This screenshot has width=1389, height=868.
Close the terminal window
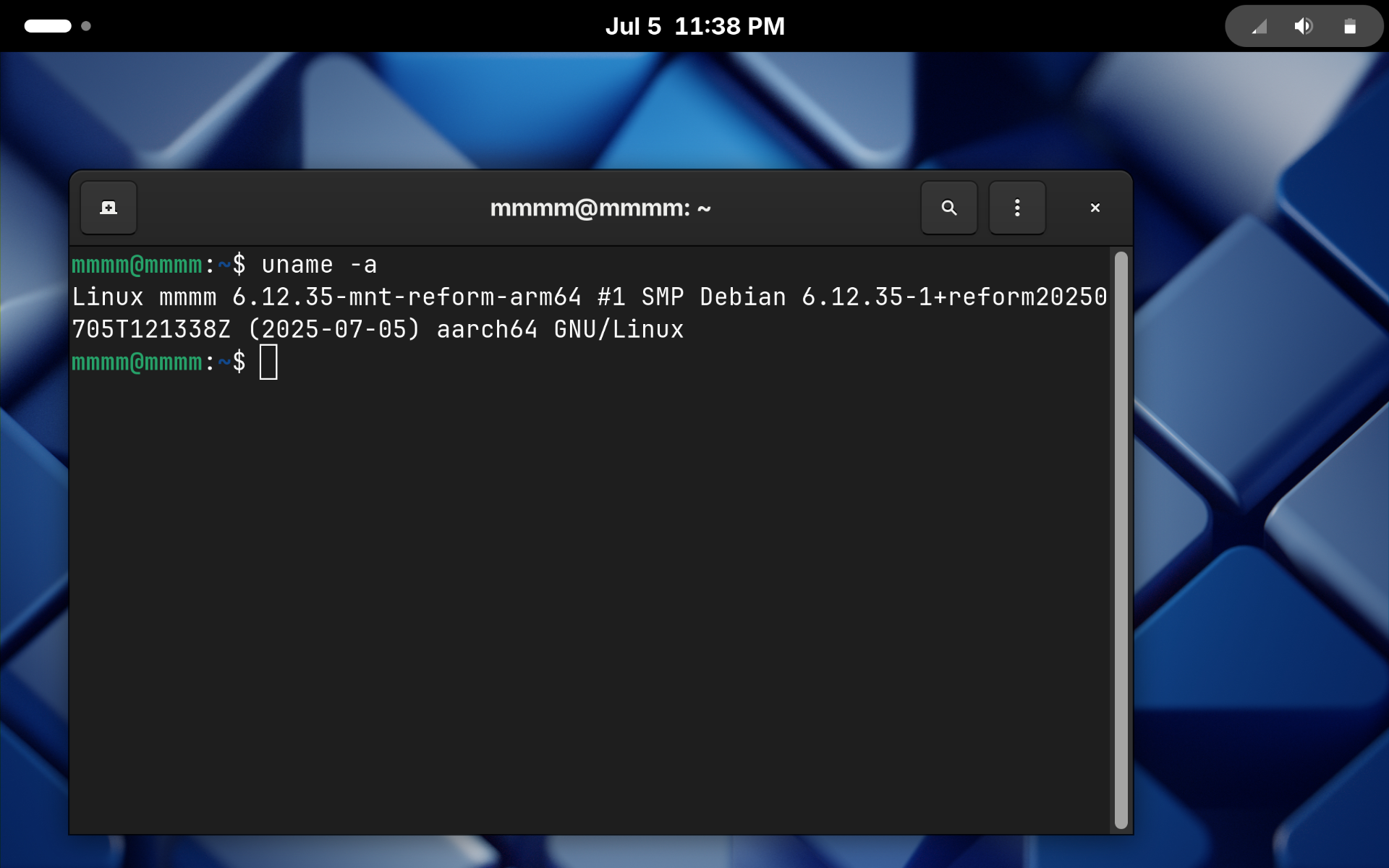[1095, 208]
